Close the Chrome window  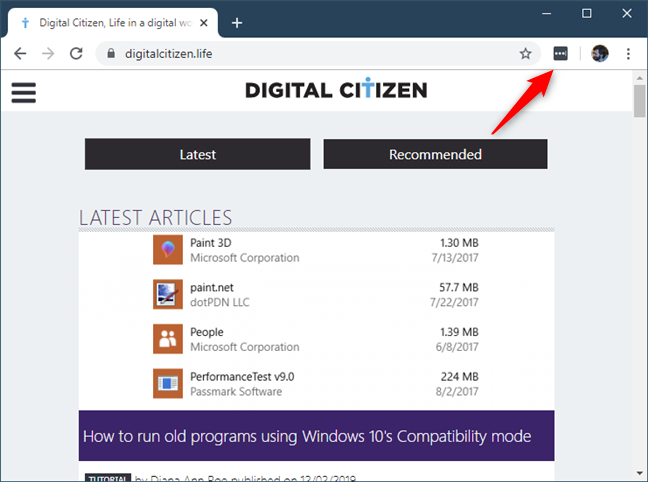627,14
